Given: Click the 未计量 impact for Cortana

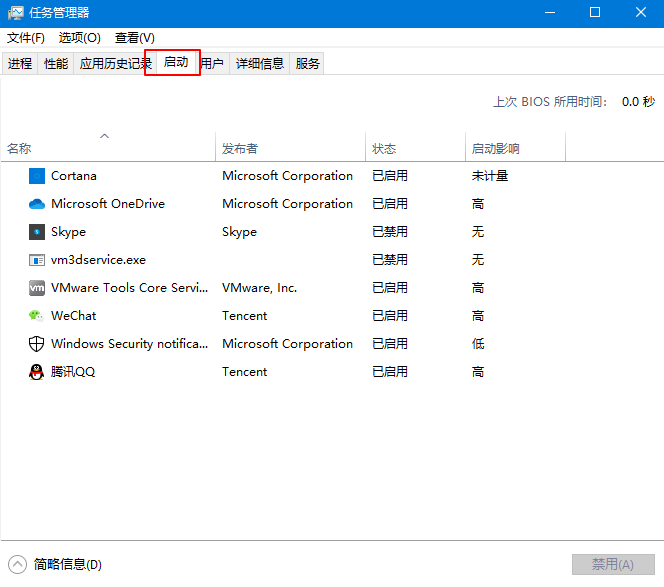Looking at the screenshot, I should point(490,176).
